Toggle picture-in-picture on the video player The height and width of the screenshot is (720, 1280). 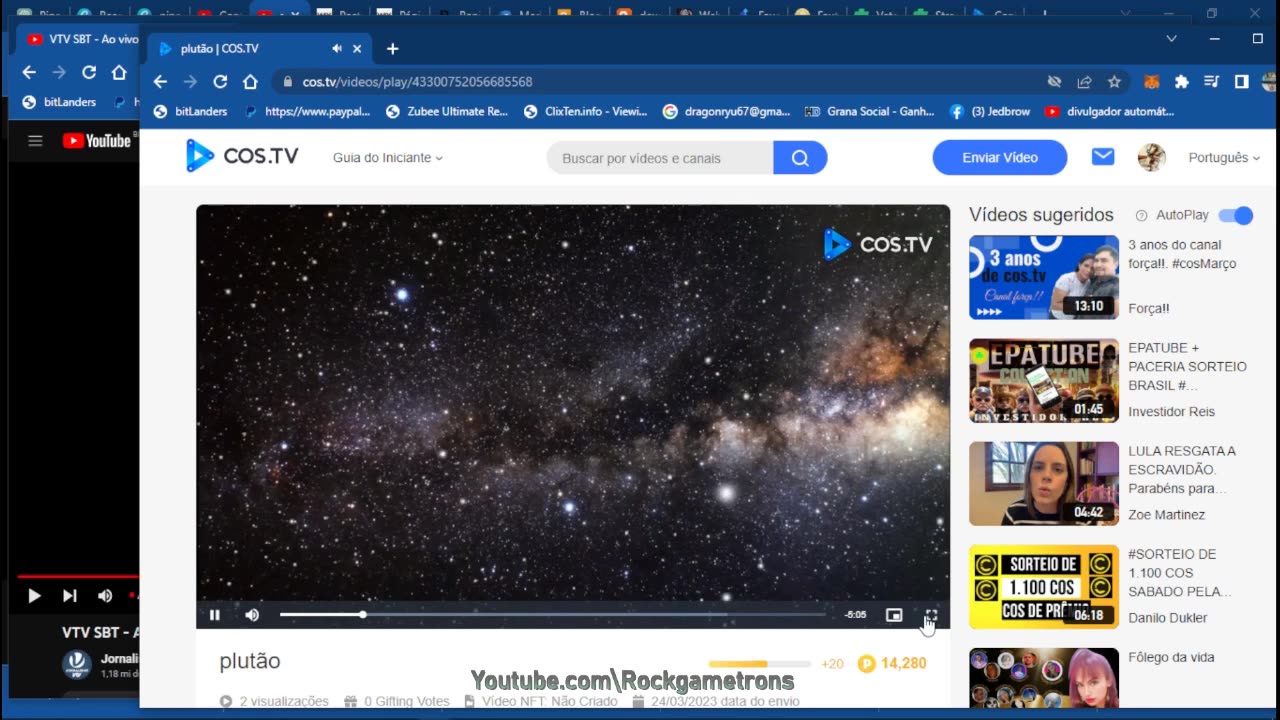tap(894, 615)
